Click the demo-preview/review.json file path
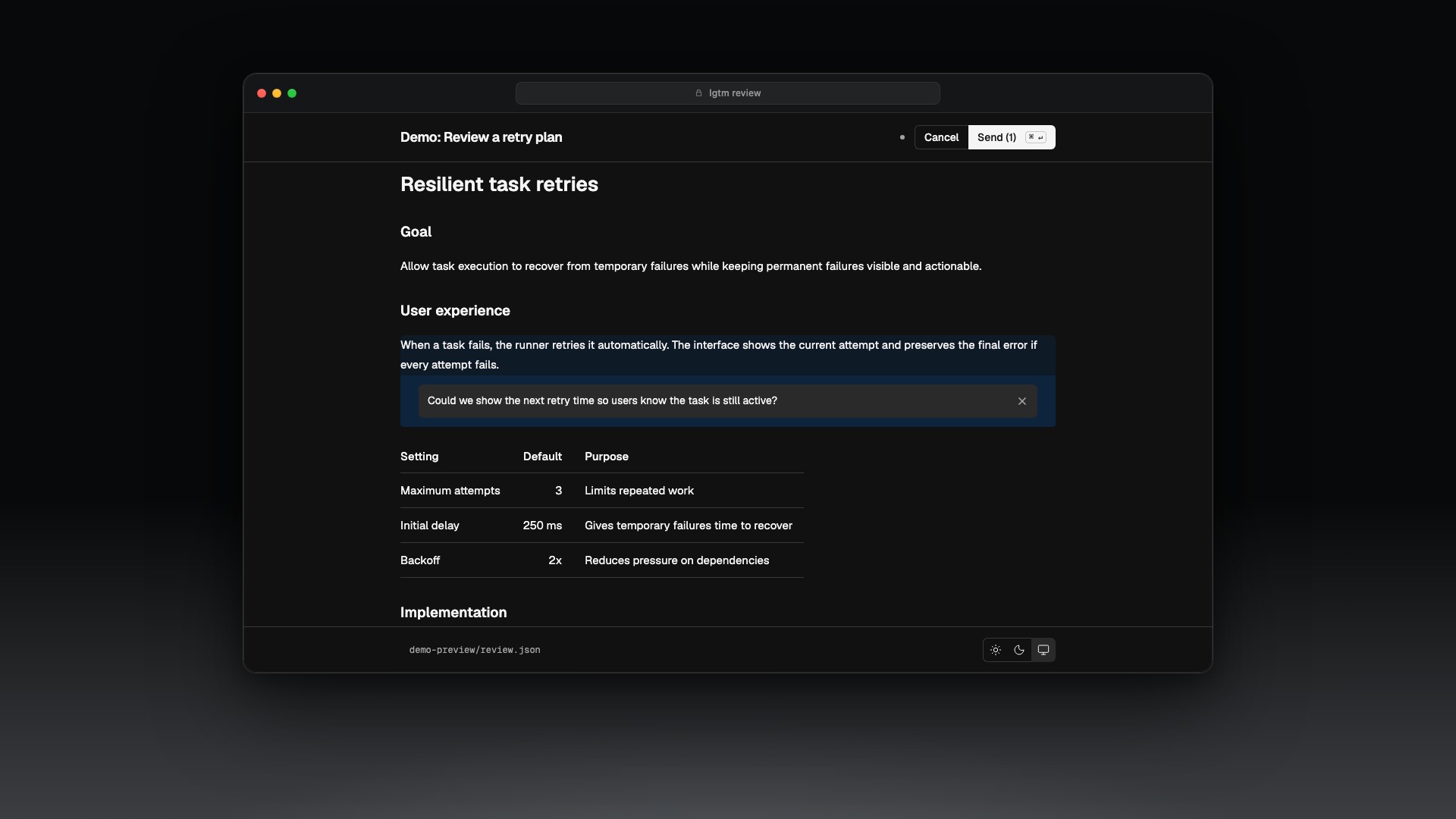1456x819 pixels. pos(475,650)
